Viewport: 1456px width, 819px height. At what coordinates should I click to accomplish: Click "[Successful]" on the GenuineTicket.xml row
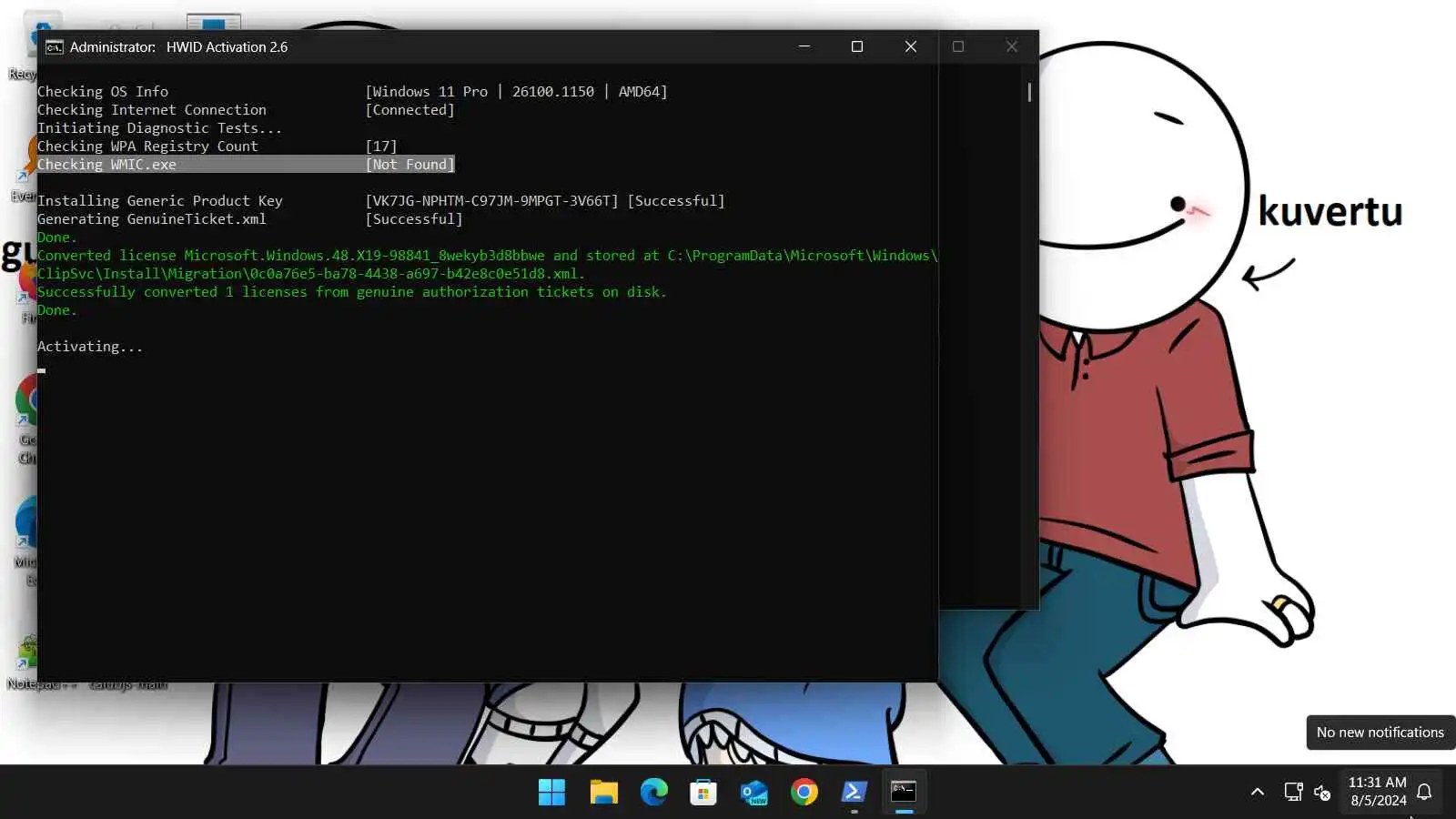coord(414,219)
